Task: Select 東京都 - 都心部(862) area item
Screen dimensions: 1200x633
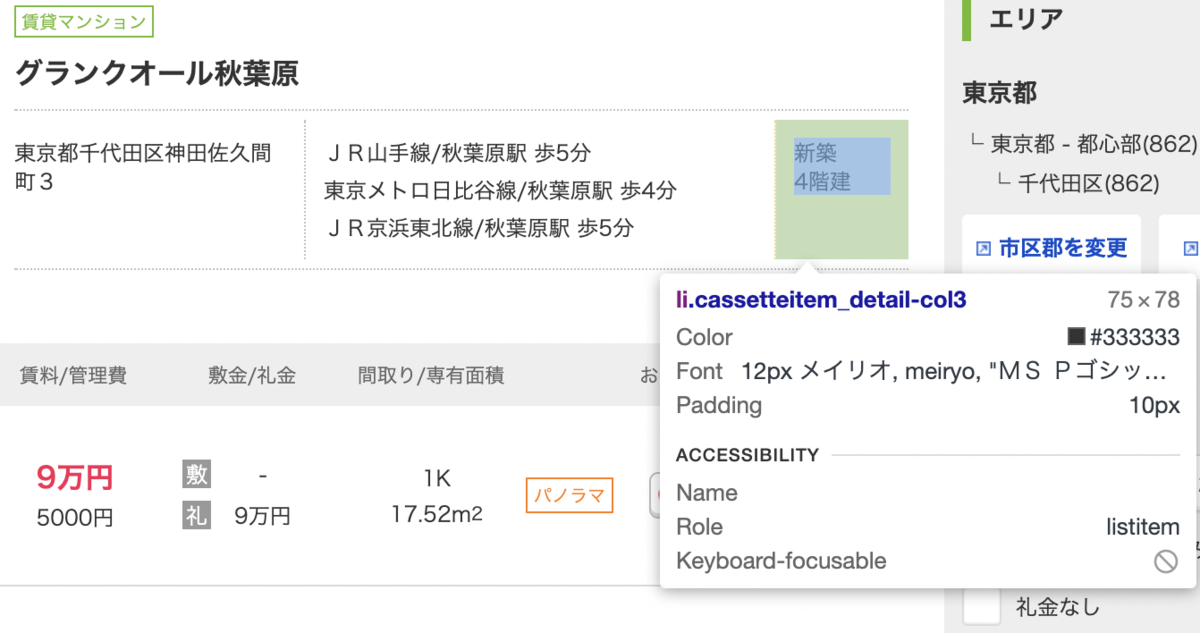Action: pos(1093,144)
